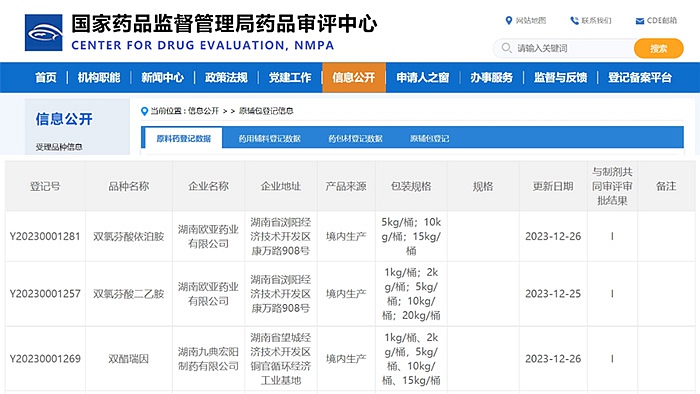Viewport: 700px width, 394px height.
Task: Click the 产品来源 column header
Action: point(346,186)
